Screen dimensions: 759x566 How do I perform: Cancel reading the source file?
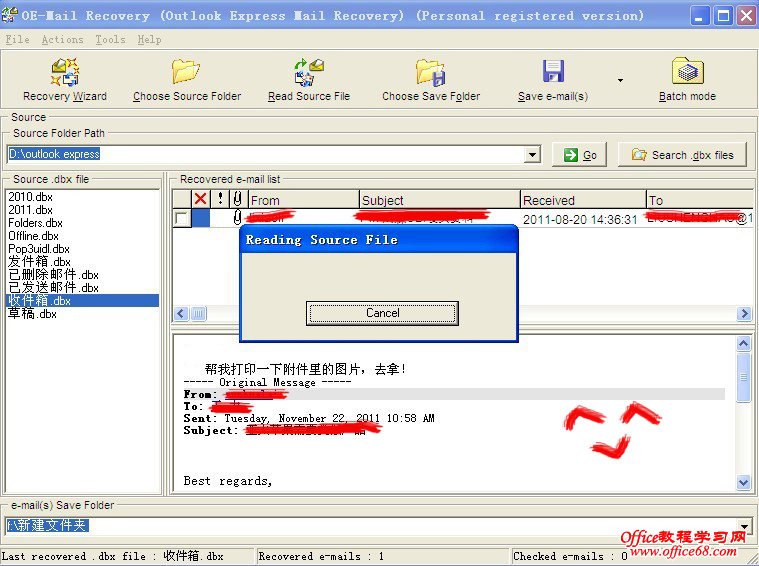click(x=382, y=313)
